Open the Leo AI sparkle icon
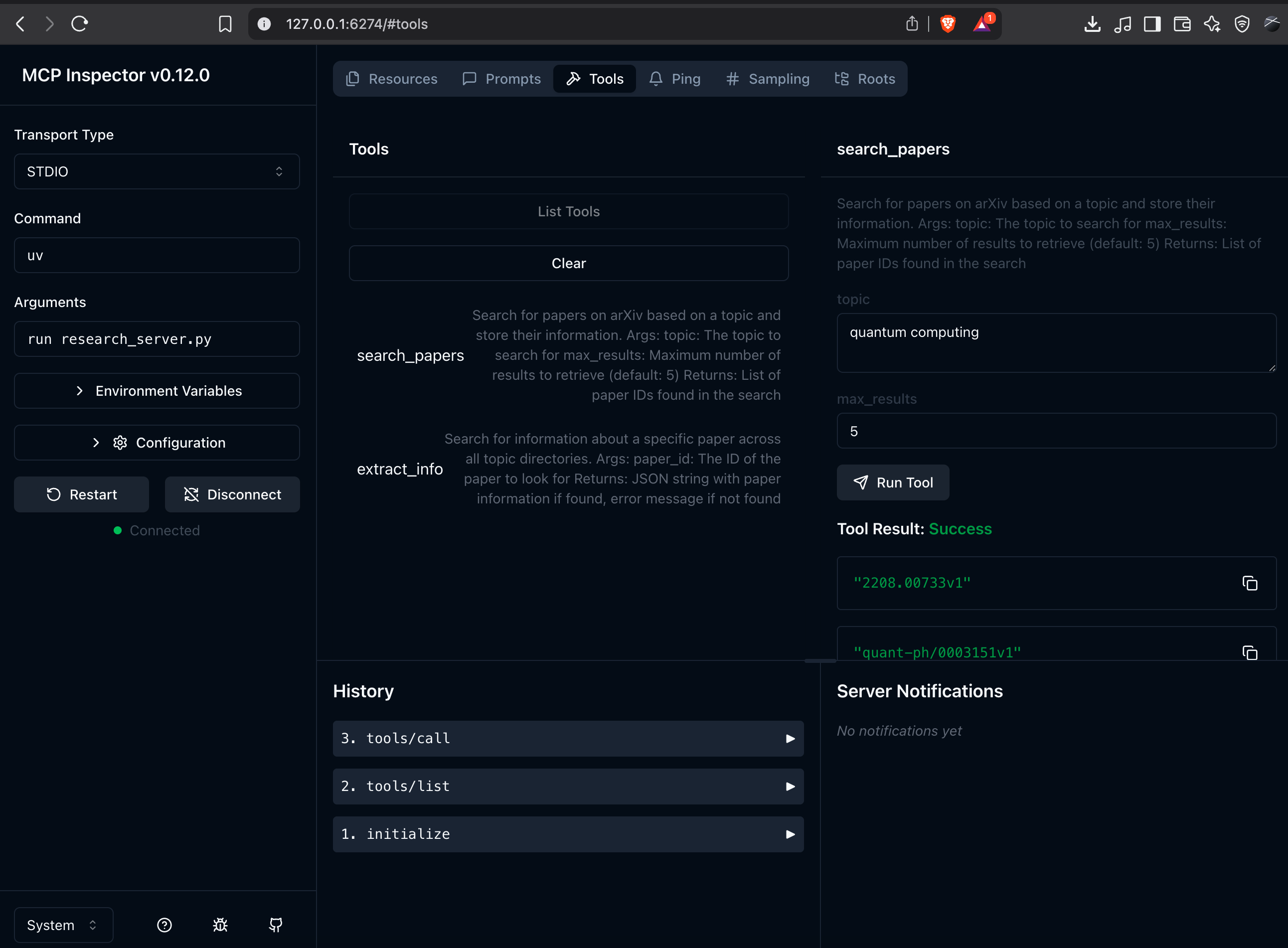The height and width of the screenshot is (948, 1288). pyautogui.click(x=1212, y=24)
